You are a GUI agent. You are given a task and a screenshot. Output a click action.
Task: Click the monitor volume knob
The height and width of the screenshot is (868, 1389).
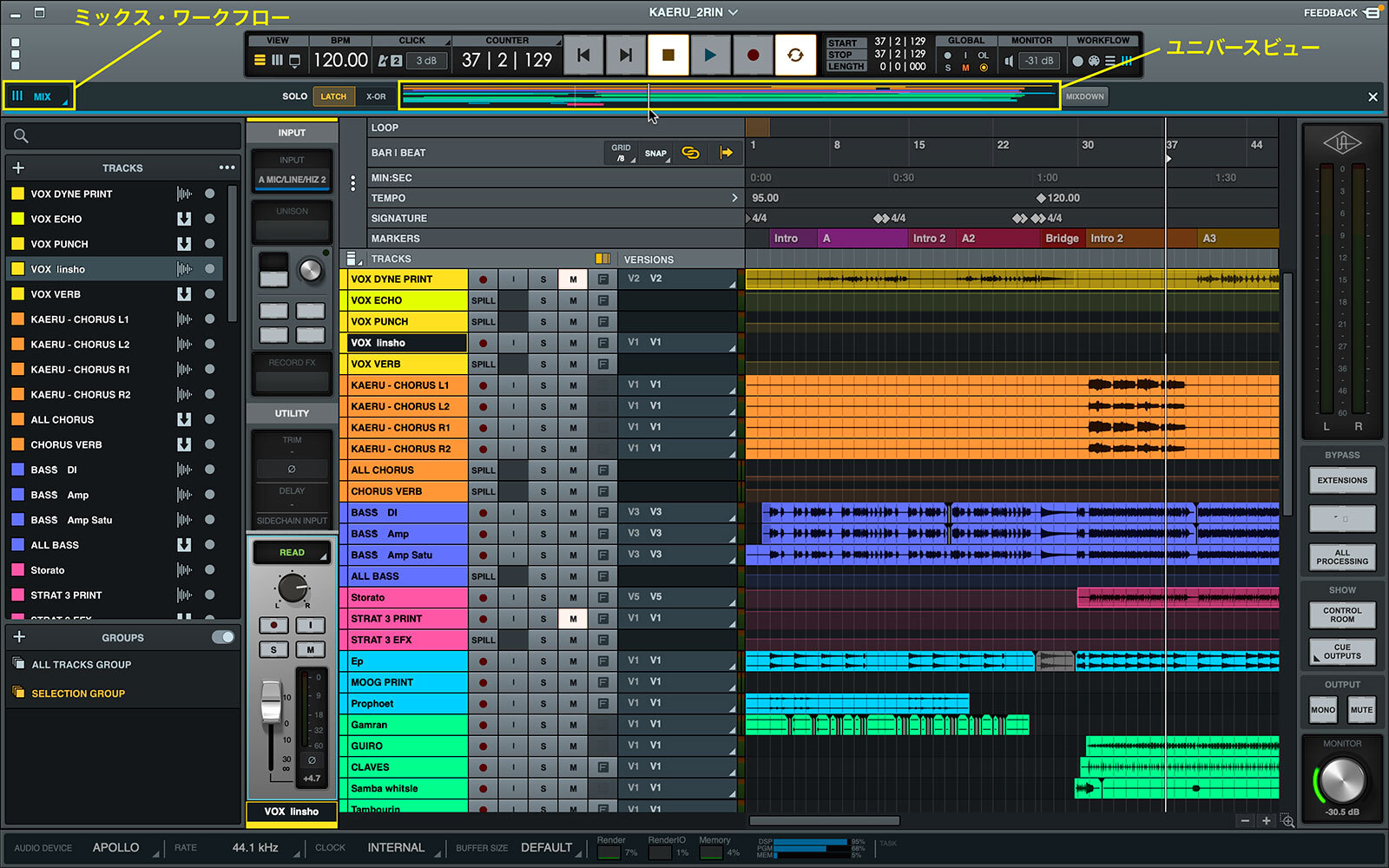(1342, 779)
